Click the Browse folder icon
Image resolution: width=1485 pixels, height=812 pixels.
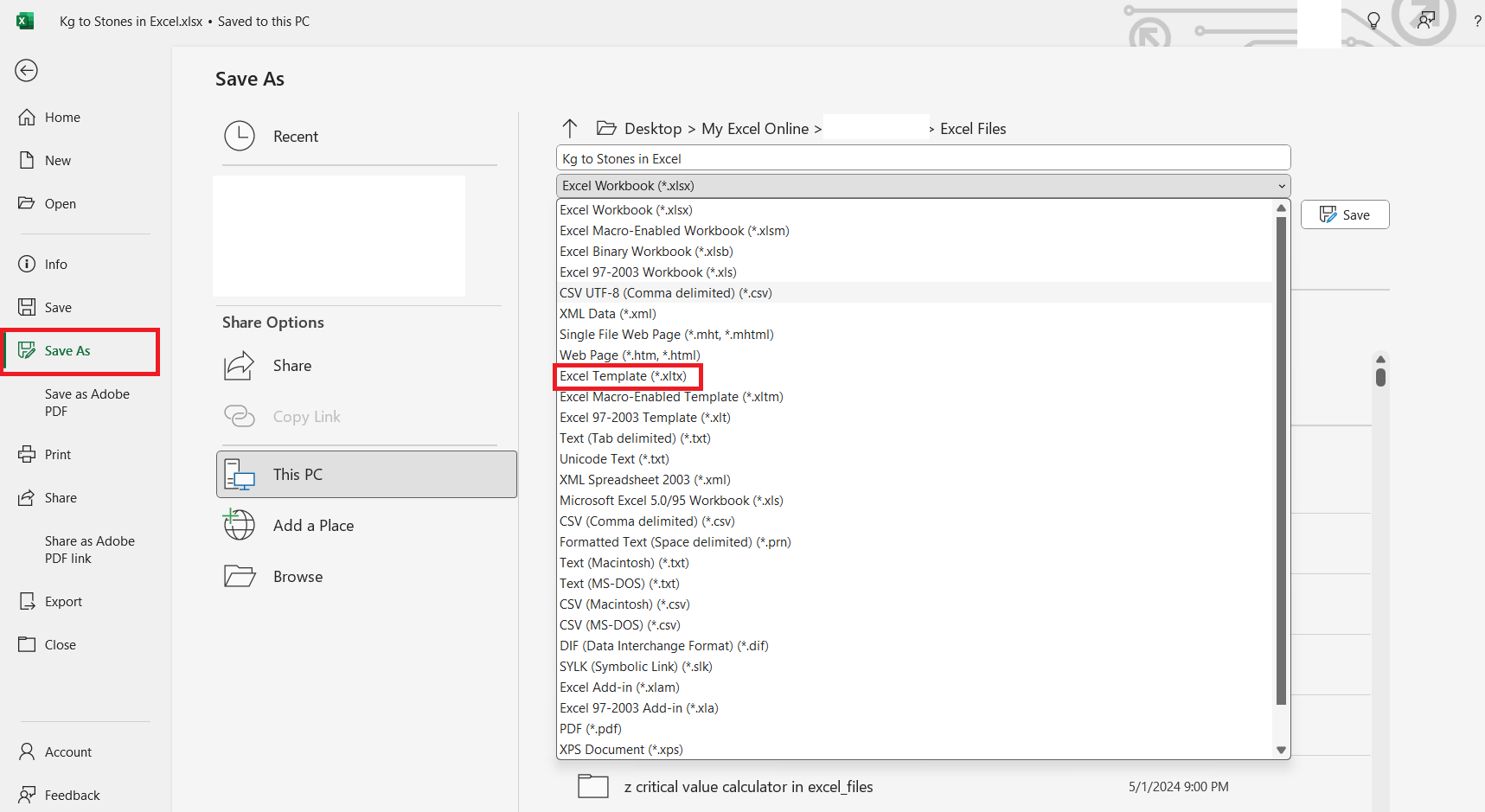240,576
